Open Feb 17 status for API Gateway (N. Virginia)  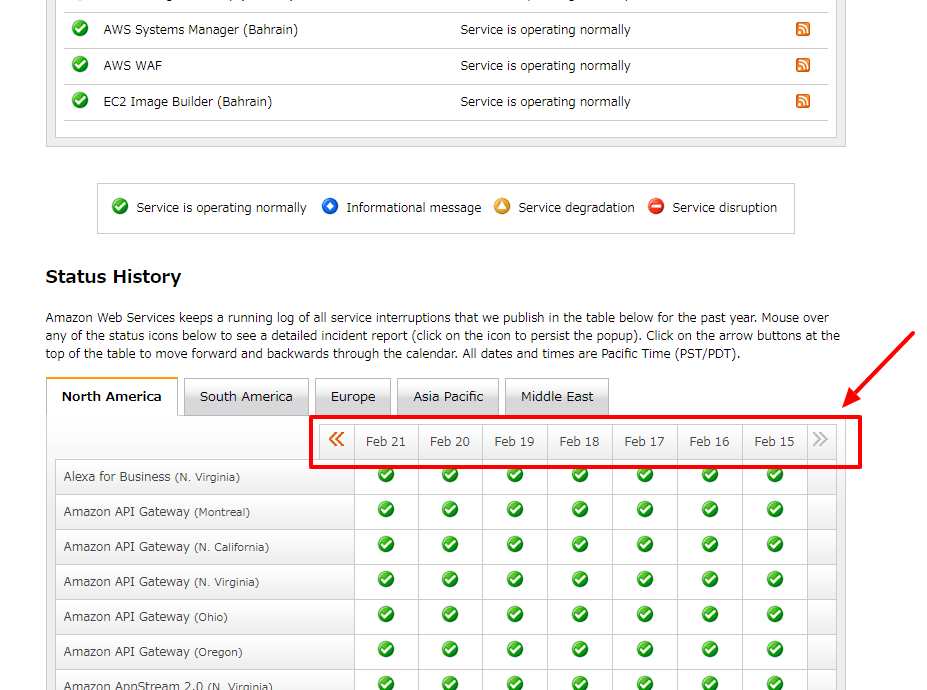point(645,579)
